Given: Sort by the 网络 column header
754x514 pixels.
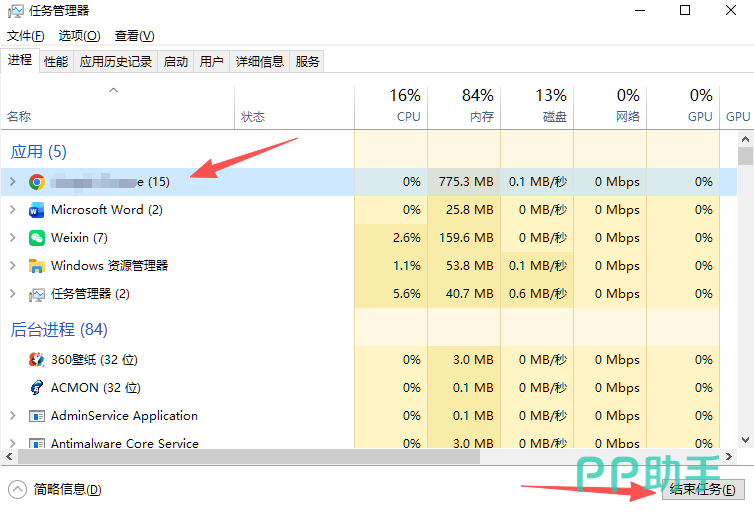Looking at the screenshot, I should (x=610, y=108).
